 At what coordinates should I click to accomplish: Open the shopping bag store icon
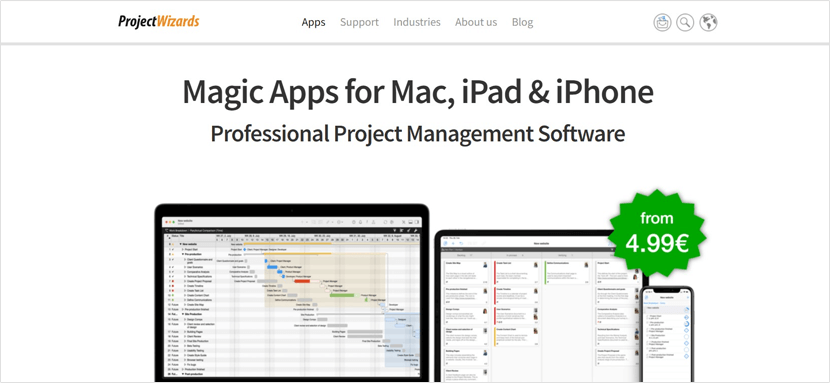coord(662,22)
